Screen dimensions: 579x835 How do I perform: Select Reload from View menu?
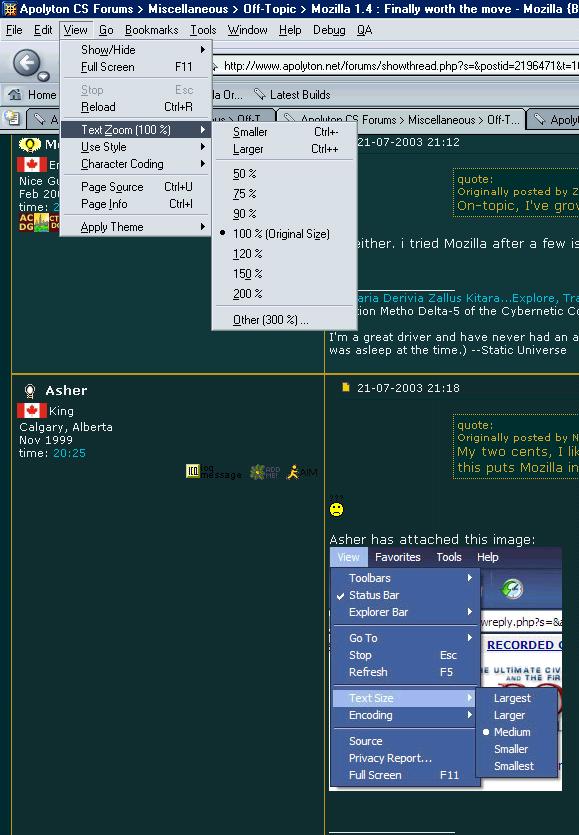(136, 107)
